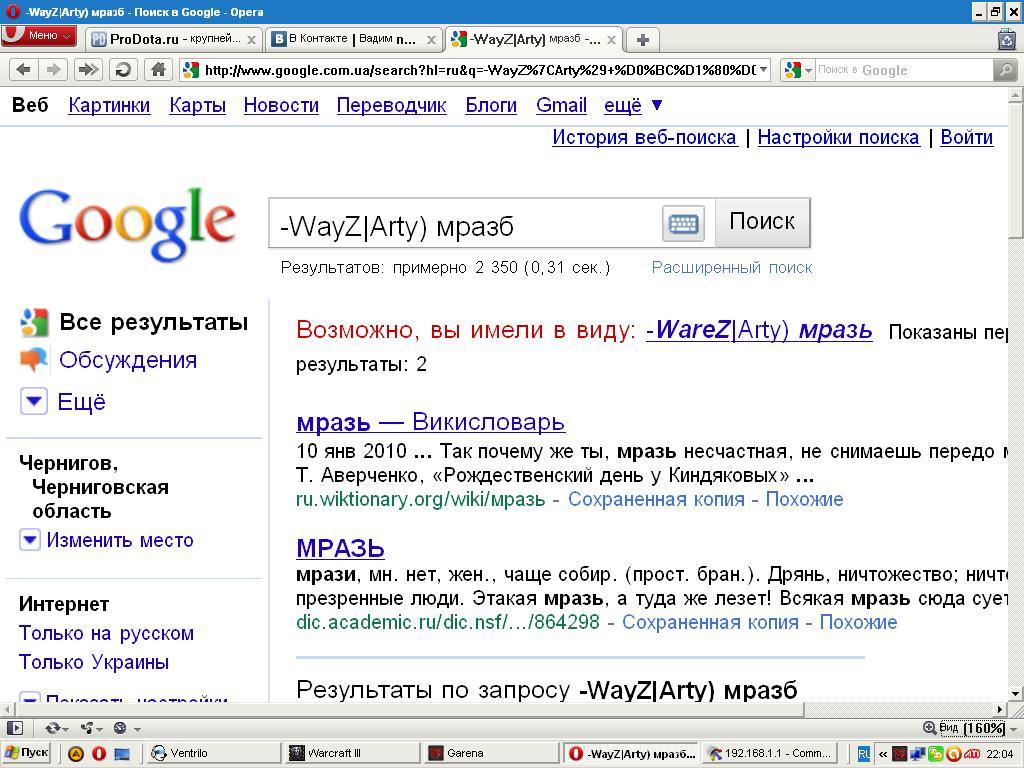This screenshot has height=768, width=1024.
Task: Close the ProDota.ru tab
Action: click(251, 40)
